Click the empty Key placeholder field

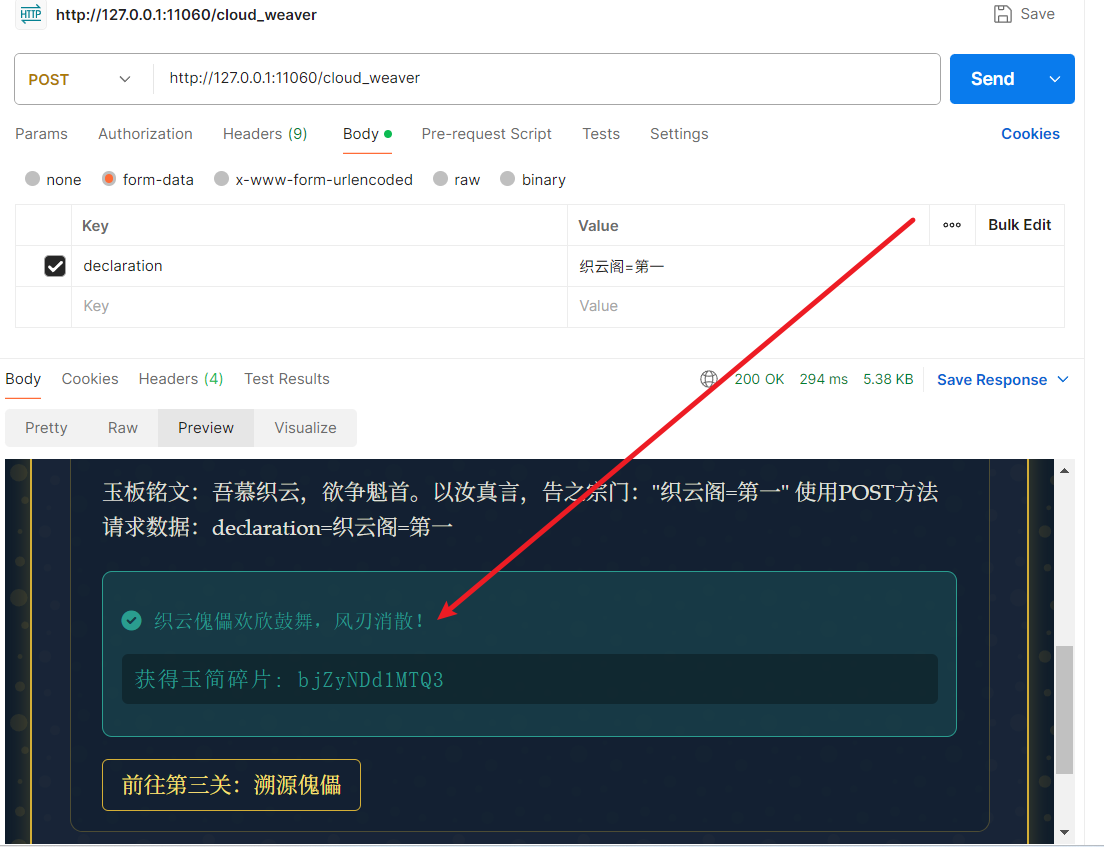tap(319, 306)
